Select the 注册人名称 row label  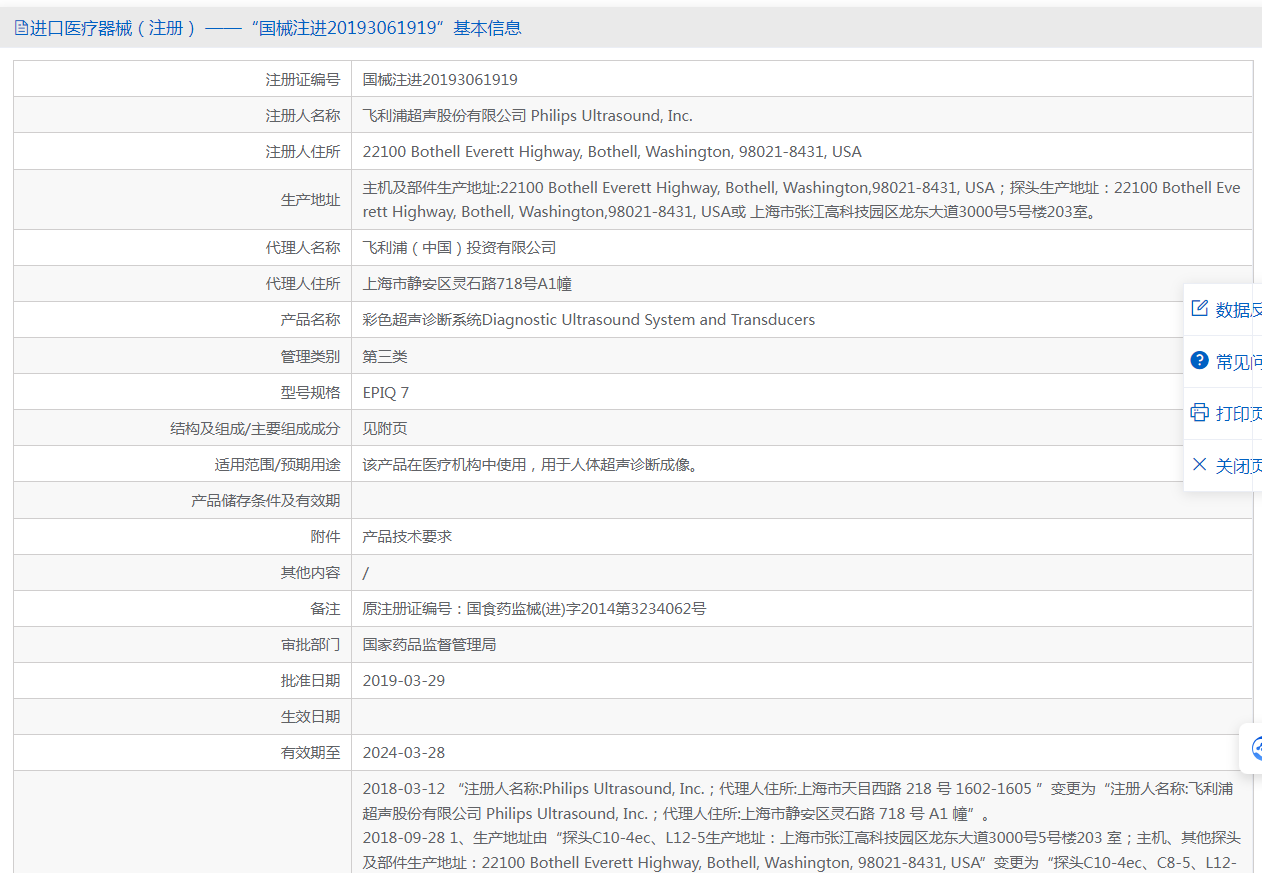tap(302, 116)
